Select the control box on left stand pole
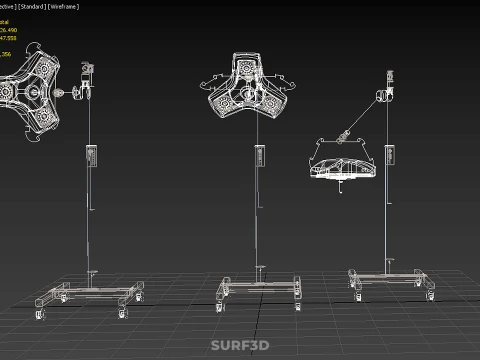The width and height of the screenshot is (480, 360). point(92,156)
